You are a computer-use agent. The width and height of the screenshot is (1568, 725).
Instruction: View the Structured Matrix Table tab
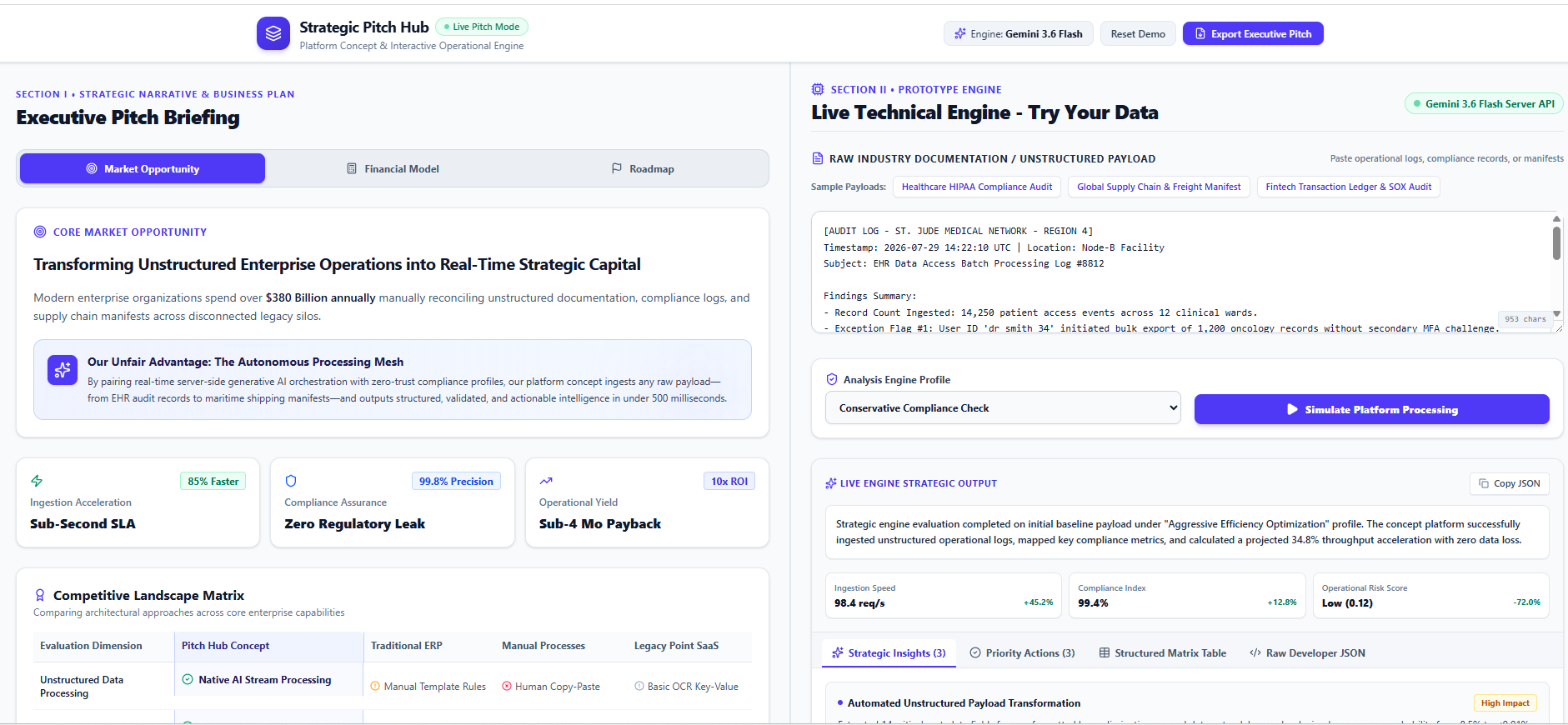[x=1163, y=652]
